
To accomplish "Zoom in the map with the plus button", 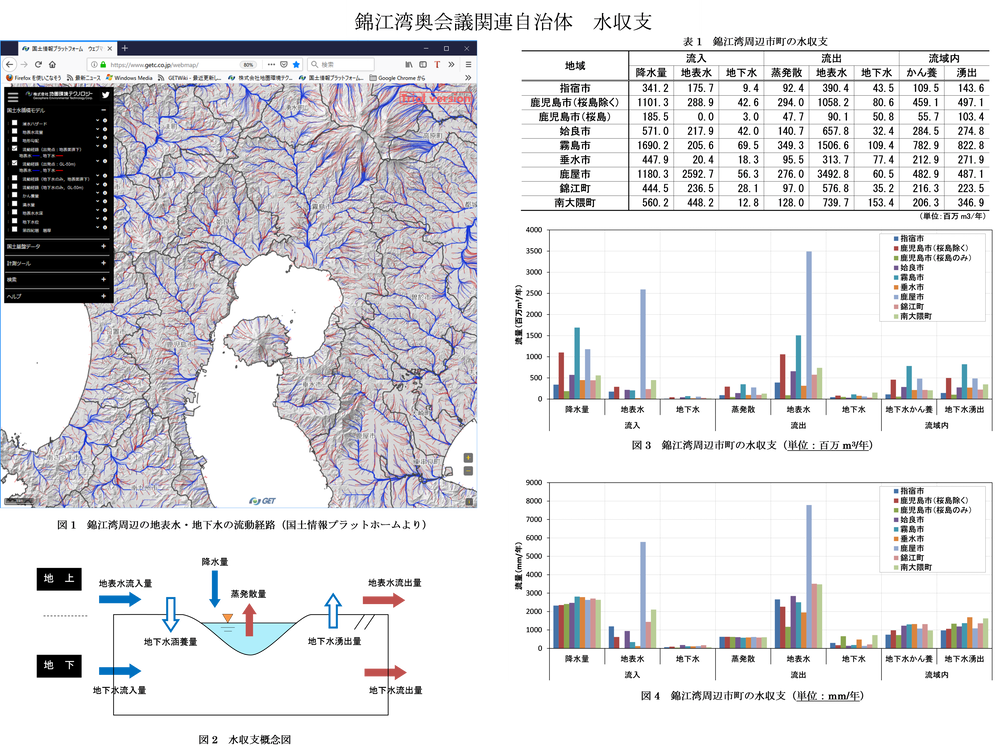I will click(468, 458).
